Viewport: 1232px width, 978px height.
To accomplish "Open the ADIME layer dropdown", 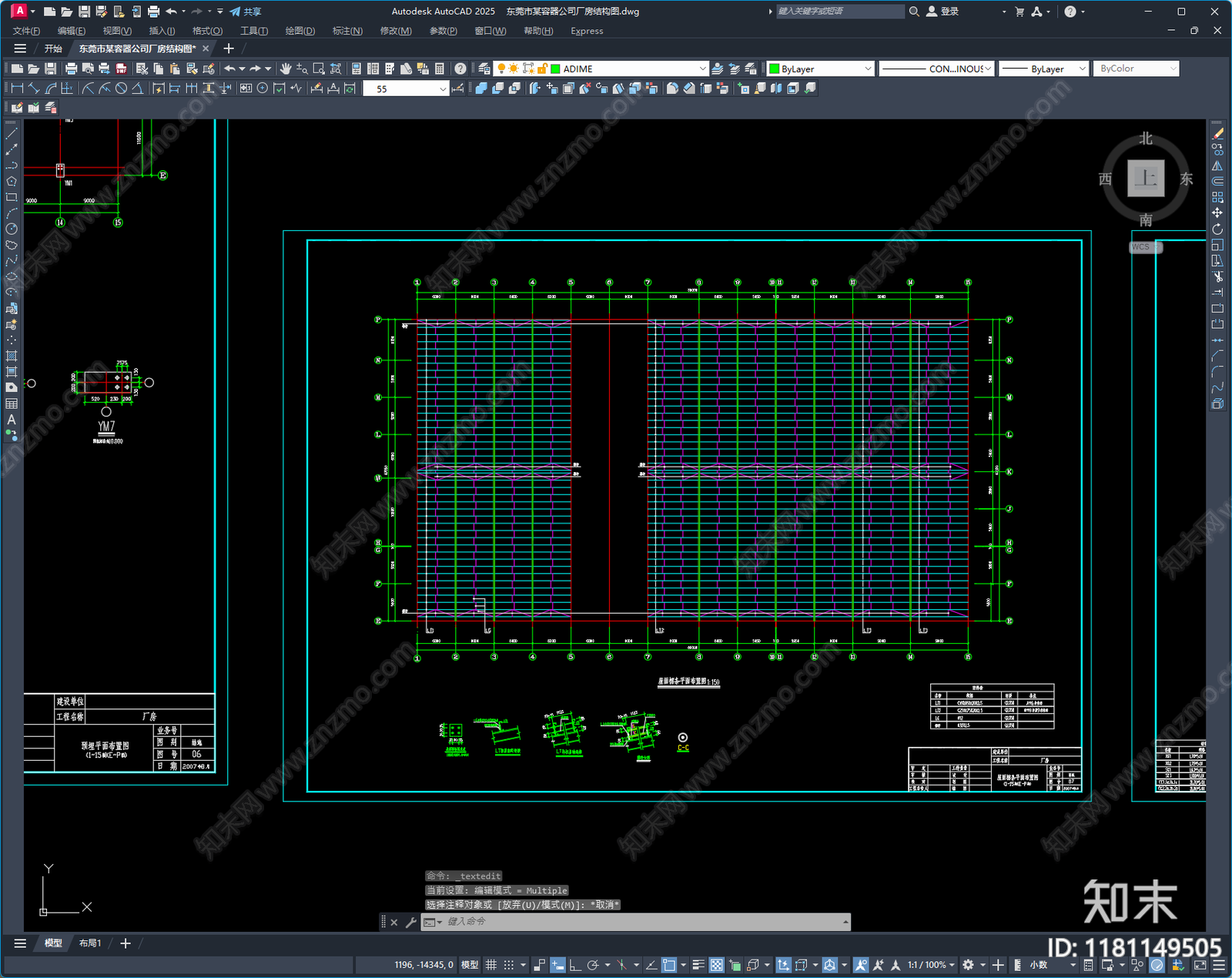I will [702, 69].
